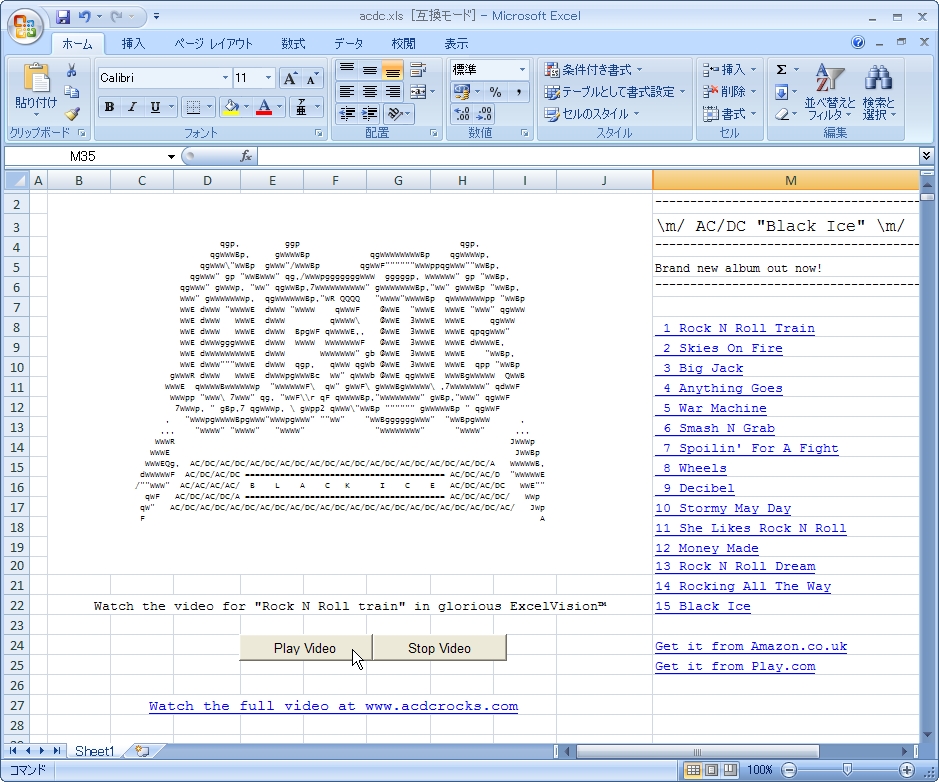
Task: Open the View ribbon tab
Action: (456, 44)
